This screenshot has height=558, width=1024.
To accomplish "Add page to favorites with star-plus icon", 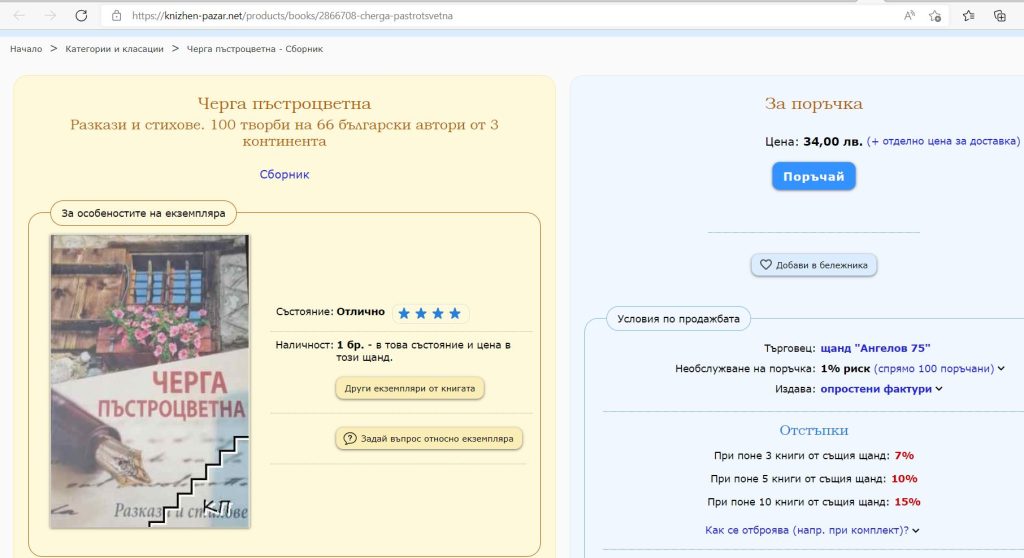I will point(935,16).
